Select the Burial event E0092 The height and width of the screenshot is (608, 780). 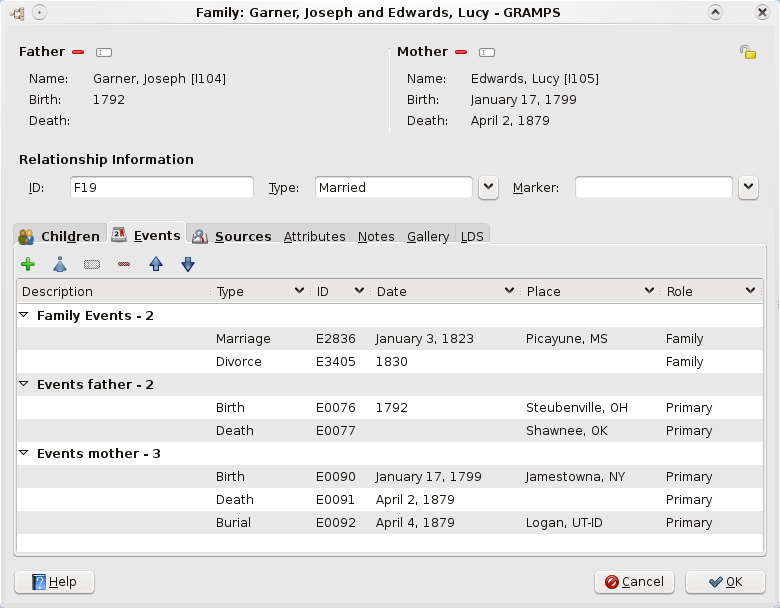[x=390, y=522]
